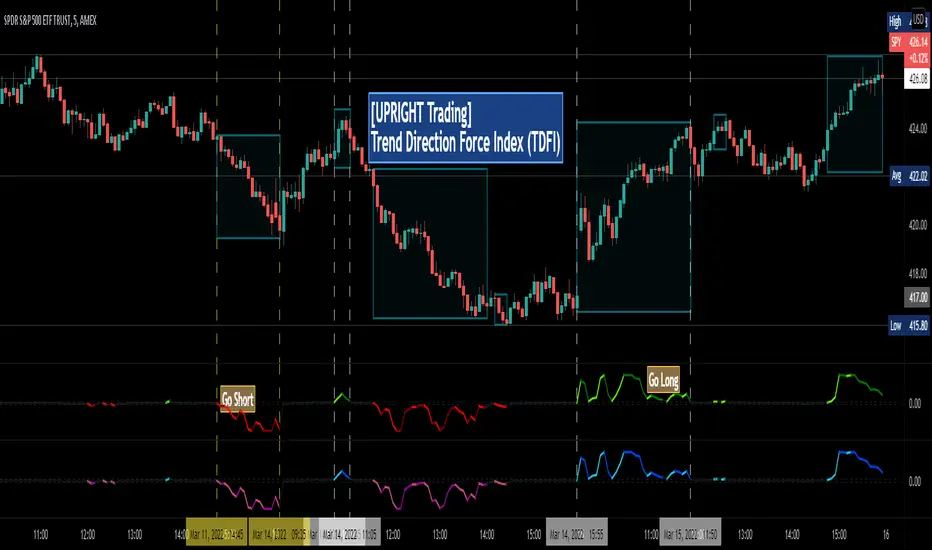Click the red SPY 426.14 price label
Screen dimensions: 932x550
pyautogui.click(x=909, y=42)
